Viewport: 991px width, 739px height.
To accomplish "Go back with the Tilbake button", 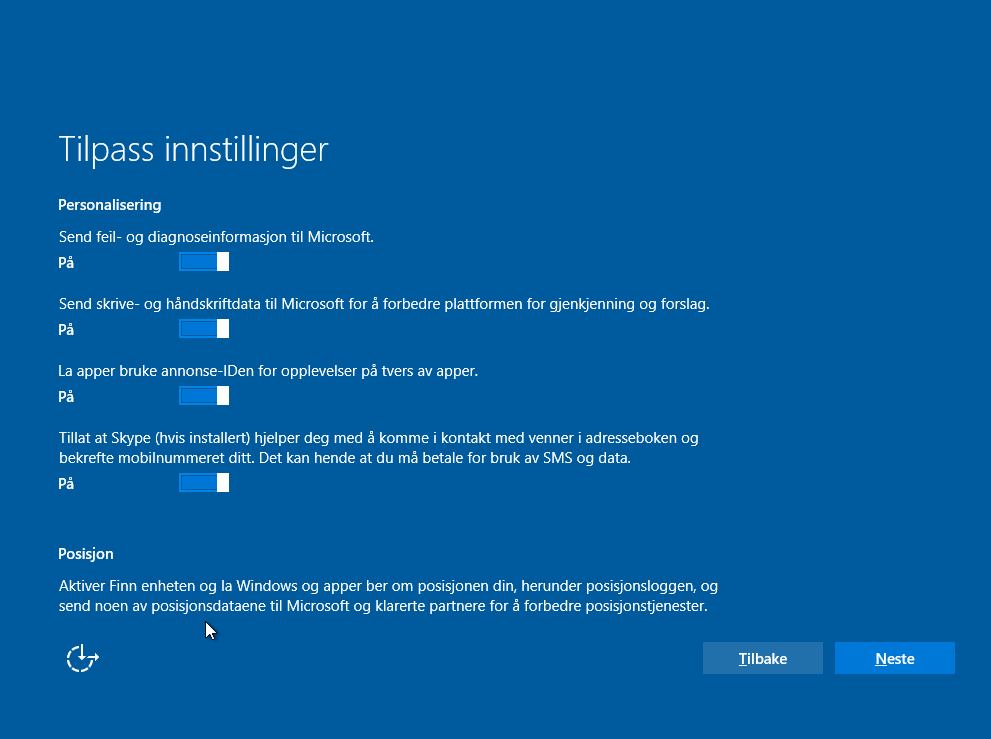I will point(762,658).
